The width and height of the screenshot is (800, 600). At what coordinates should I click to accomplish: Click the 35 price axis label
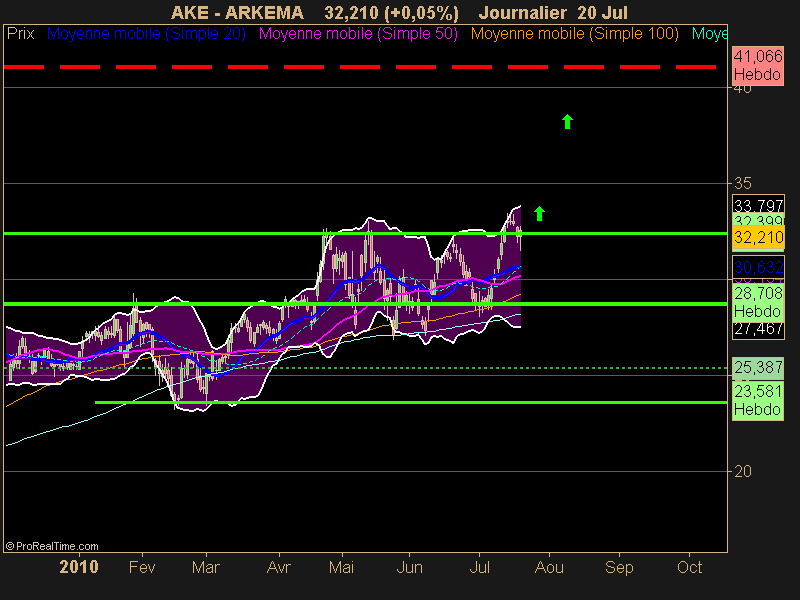pos(743,183)
